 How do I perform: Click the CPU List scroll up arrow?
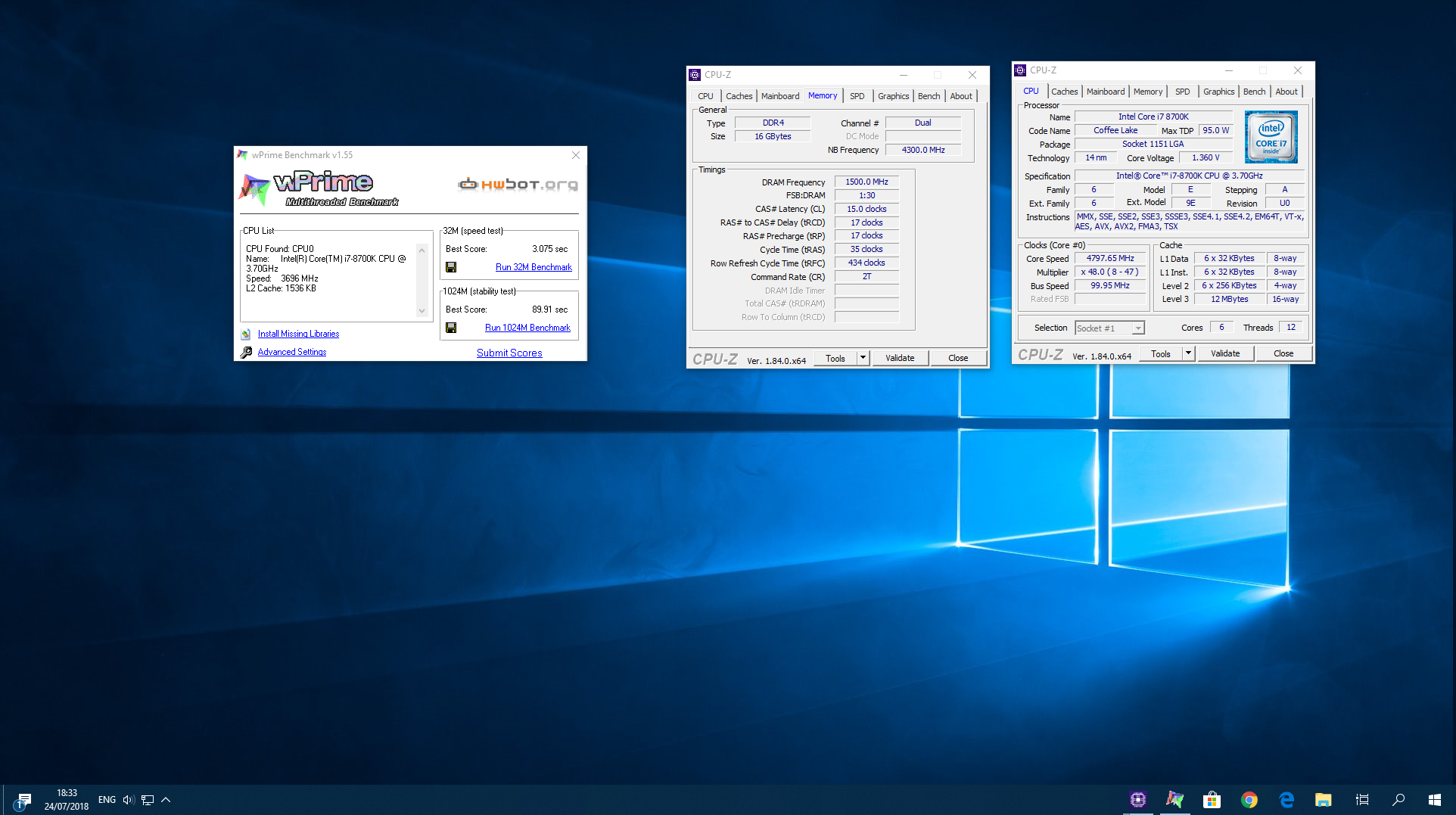(x=422, y=250)
